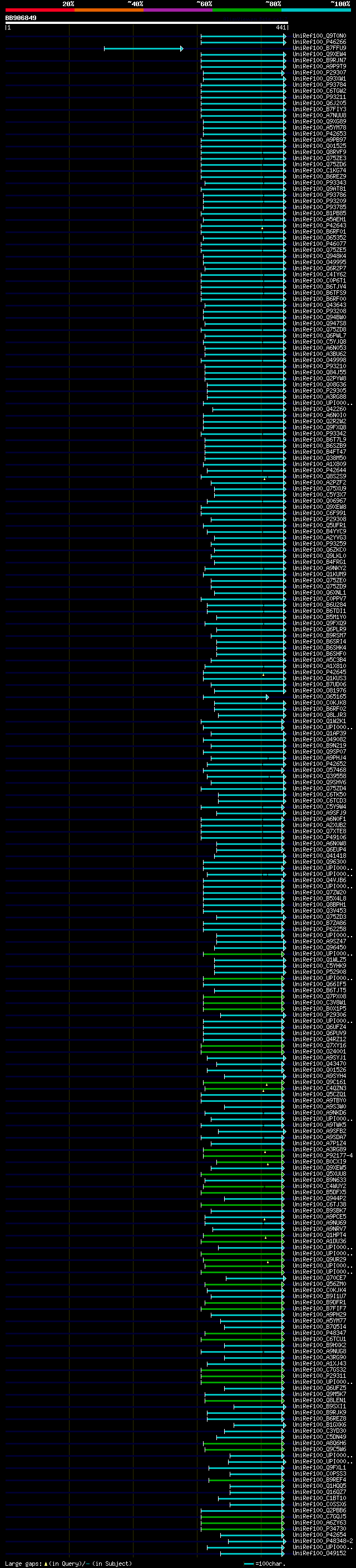The image size is (356, 1568).
Task: Select the UniRef100_B1PB85 label
Action: pyautogui.click(x=319, y=213)
